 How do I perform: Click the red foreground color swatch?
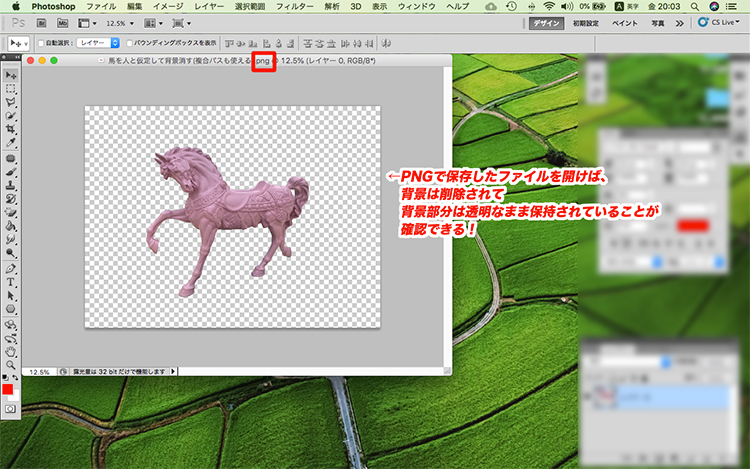pos(7,389)
